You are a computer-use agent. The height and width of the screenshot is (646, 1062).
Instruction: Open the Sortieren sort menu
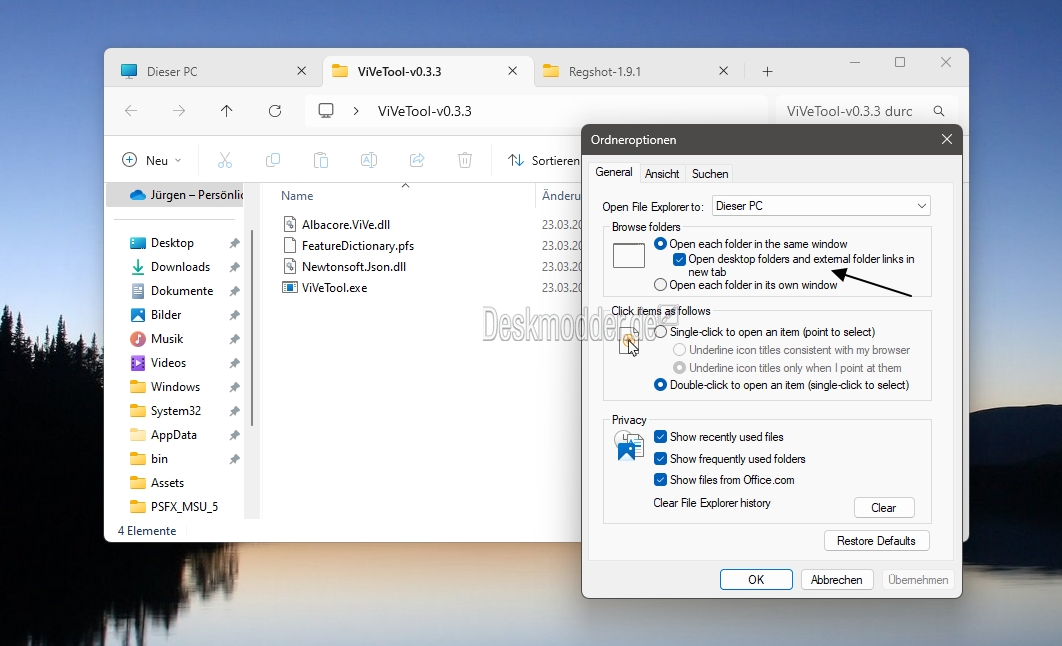[x=544, y=160]
